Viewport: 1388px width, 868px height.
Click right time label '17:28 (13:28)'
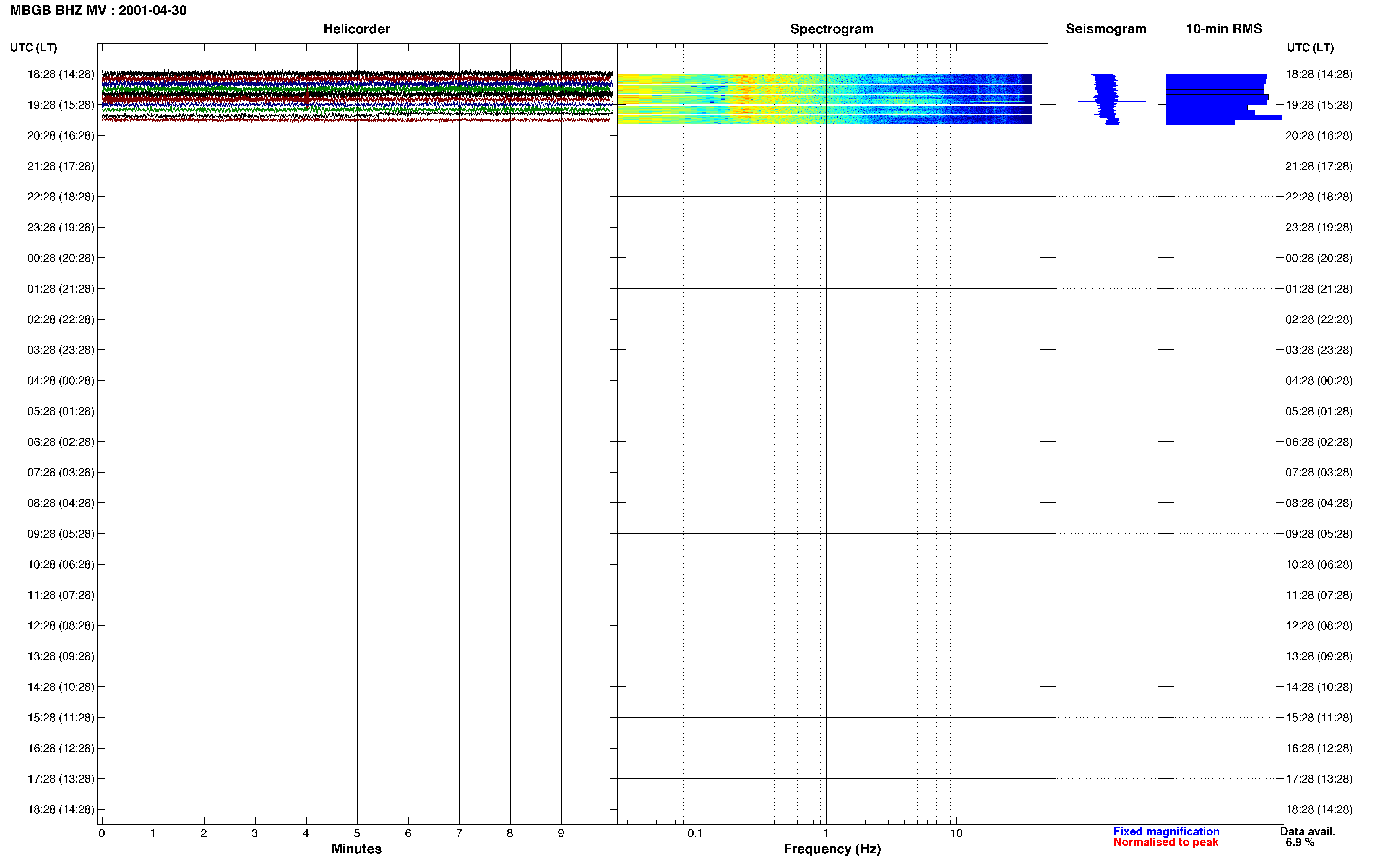coord(1319,779)
